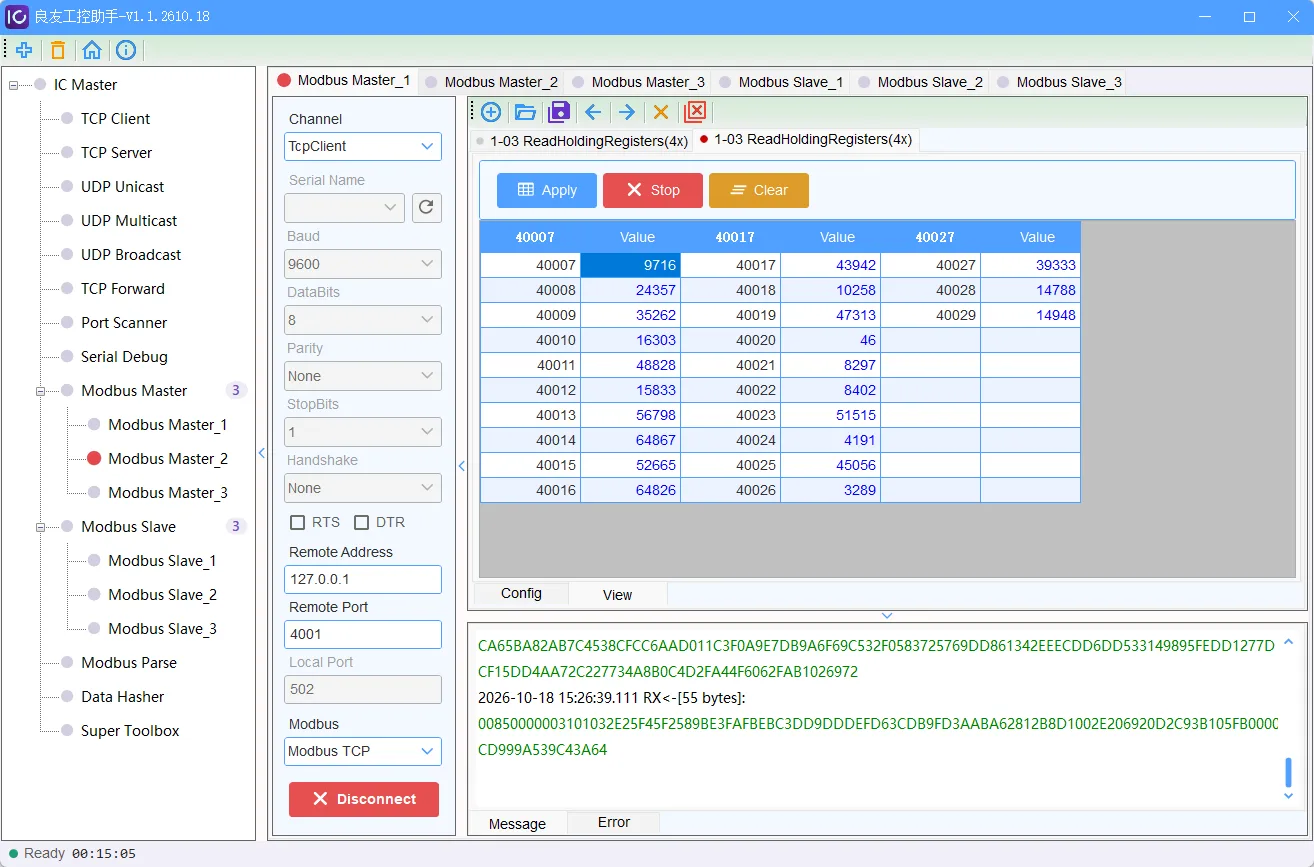
Task: Click the open folder icon
Action: (525, 112)
